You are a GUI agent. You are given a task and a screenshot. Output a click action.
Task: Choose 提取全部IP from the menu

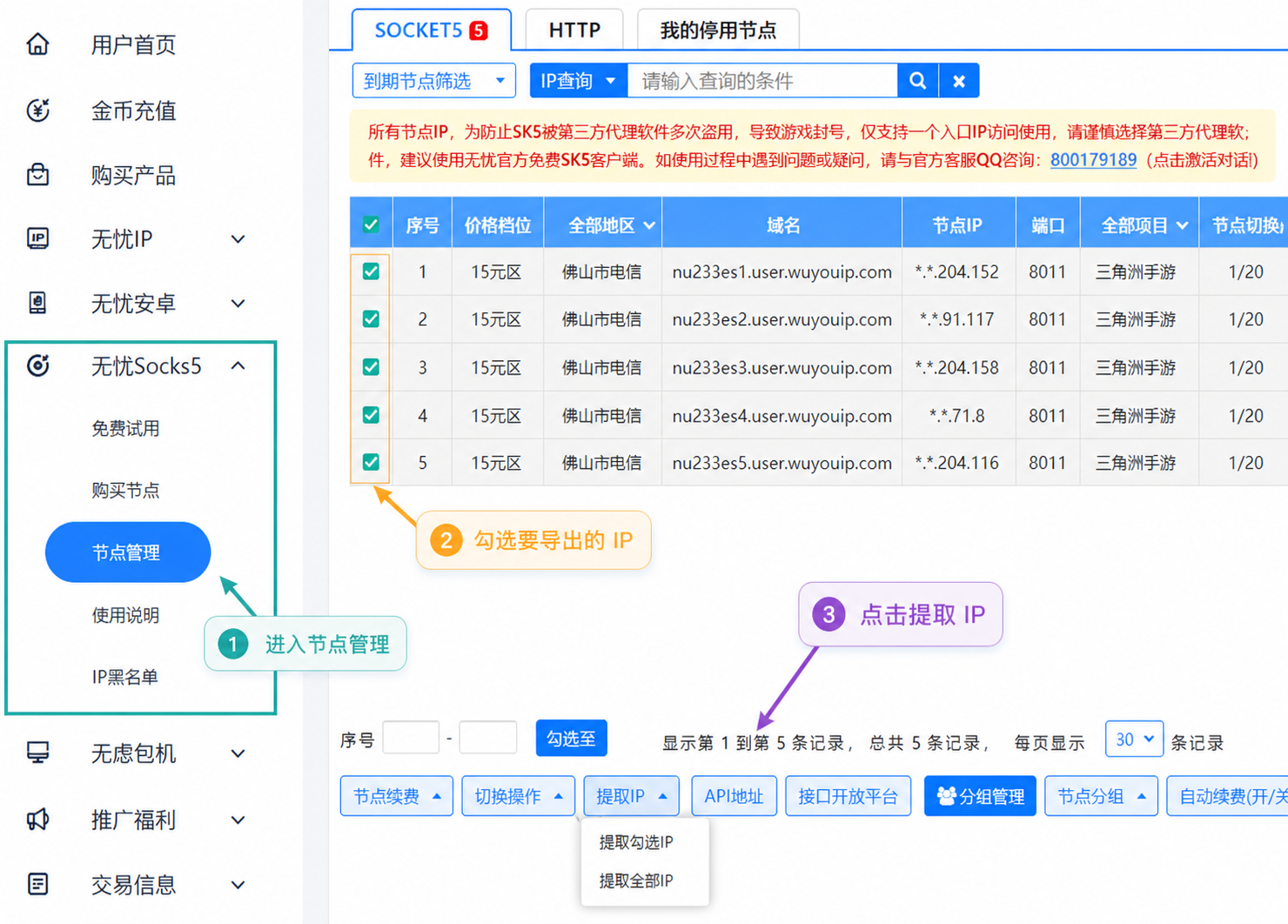pos(636,880)
